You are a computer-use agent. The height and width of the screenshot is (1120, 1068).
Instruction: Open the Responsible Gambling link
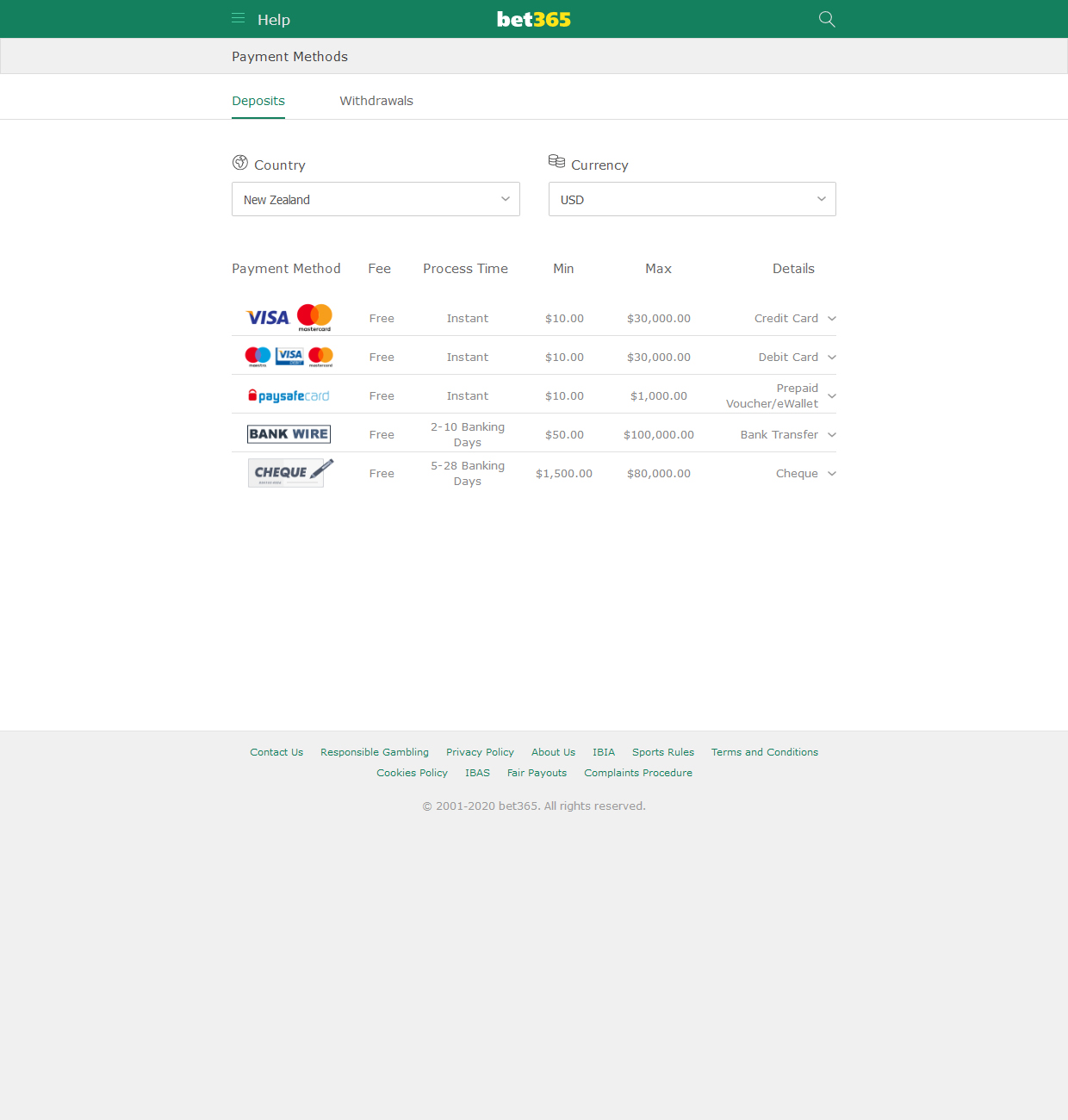point(375,752)
